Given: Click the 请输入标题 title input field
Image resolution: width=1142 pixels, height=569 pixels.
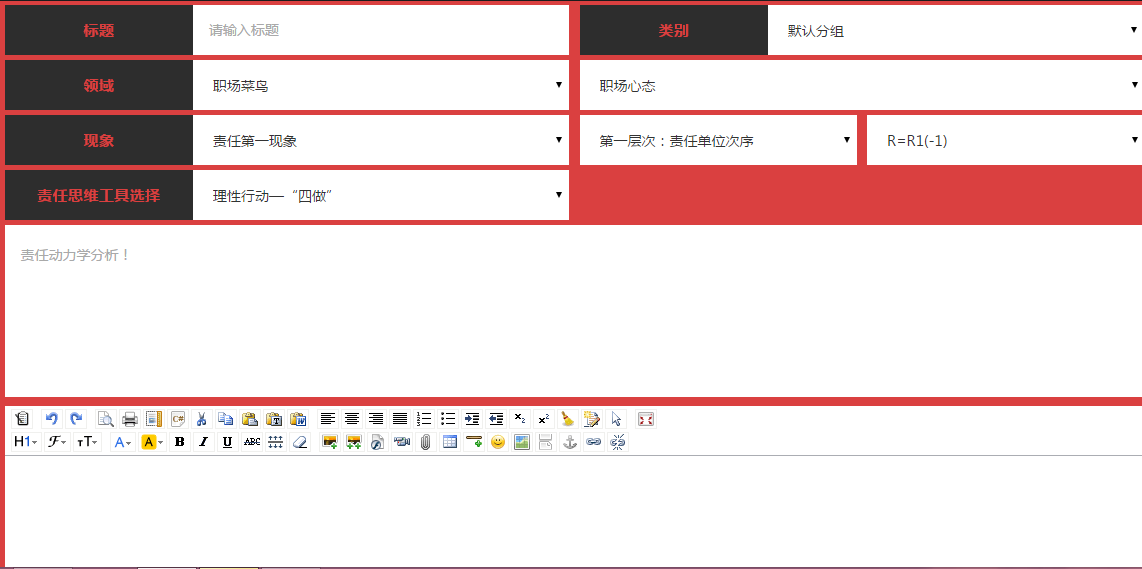Looking at the screenshot, I should tap(380, 31).
